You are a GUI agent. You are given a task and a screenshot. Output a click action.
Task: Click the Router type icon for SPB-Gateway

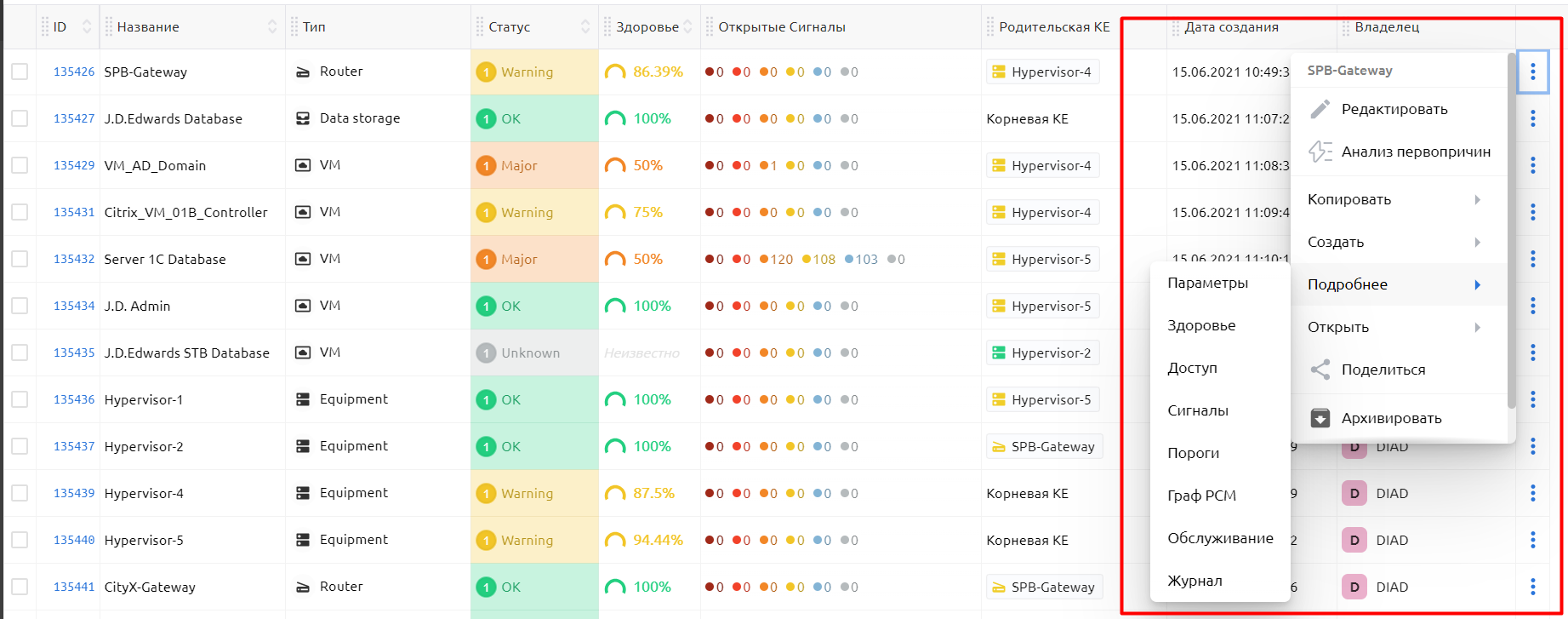point(302,72)
